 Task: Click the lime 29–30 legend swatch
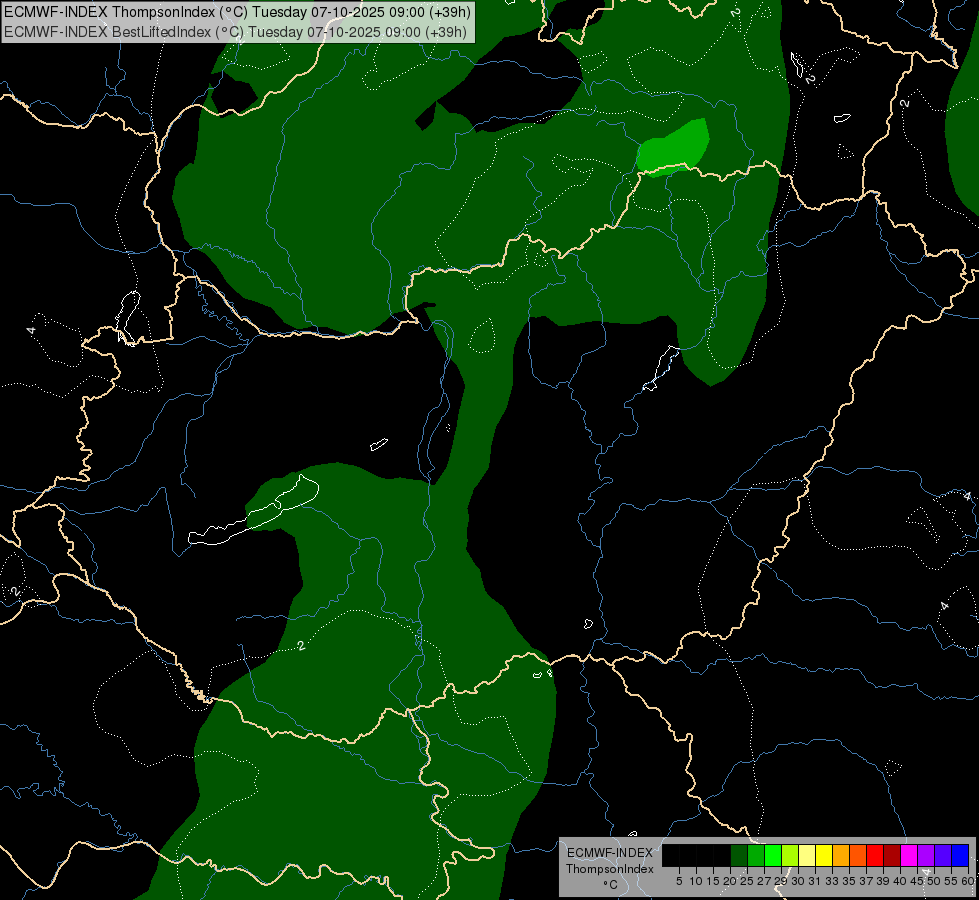point(790,855)
